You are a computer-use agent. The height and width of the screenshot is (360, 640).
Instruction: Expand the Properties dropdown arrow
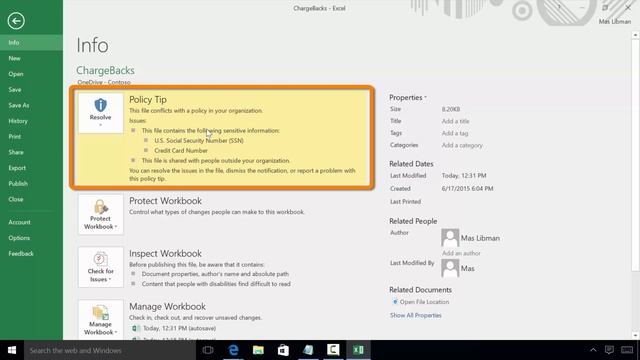[425, 98]
